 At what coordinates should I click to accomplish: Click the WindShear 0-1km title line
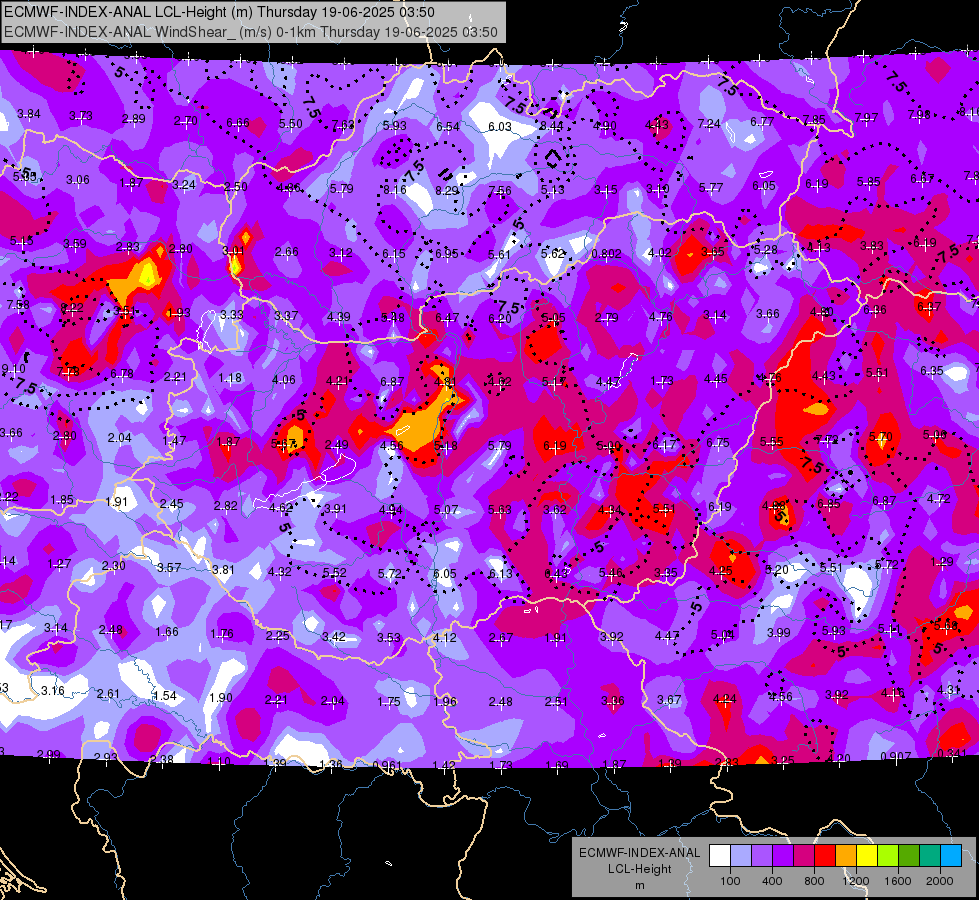coord(251,32)
